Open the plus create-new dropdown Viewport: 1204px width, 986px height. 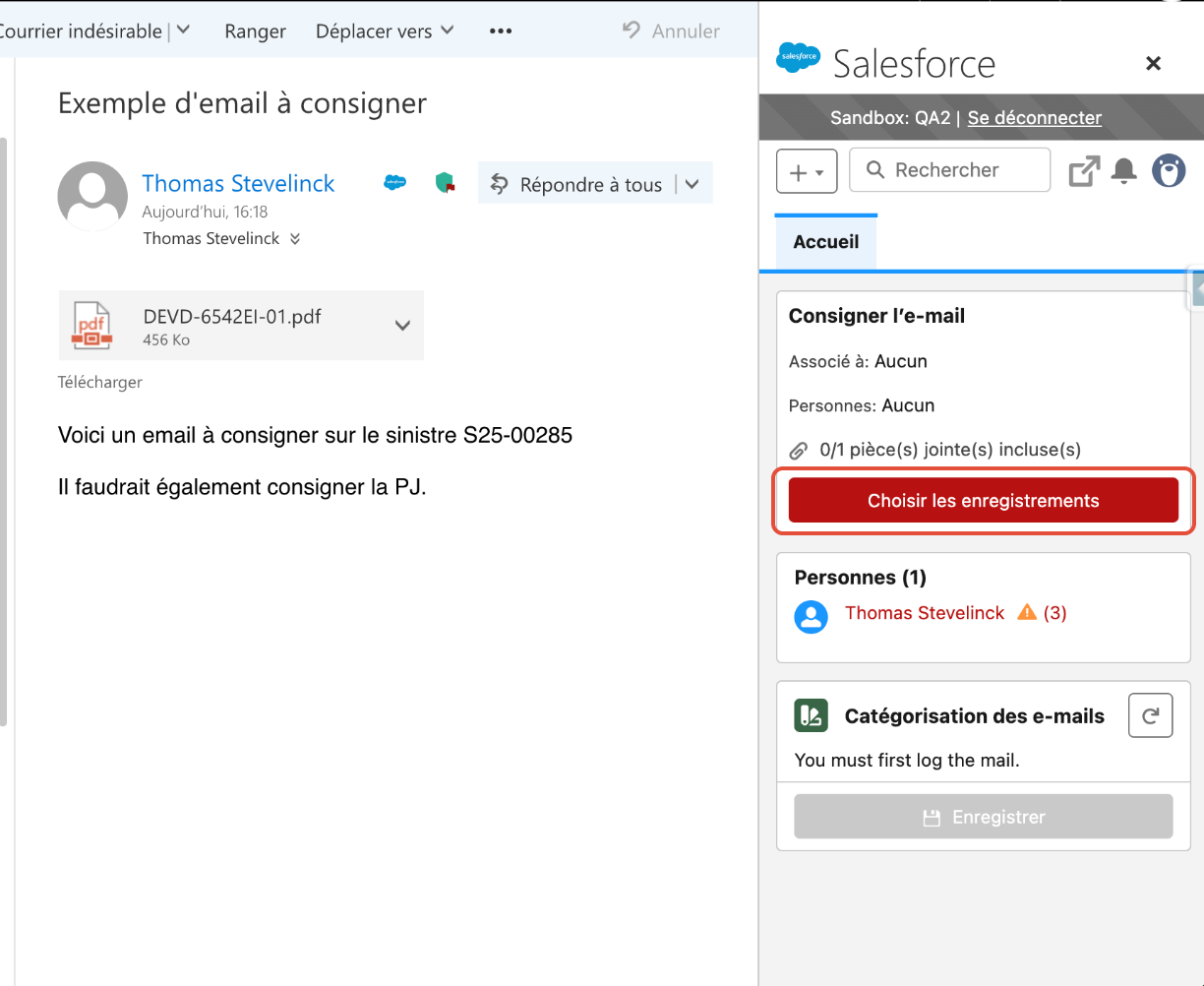pos(807,171)
